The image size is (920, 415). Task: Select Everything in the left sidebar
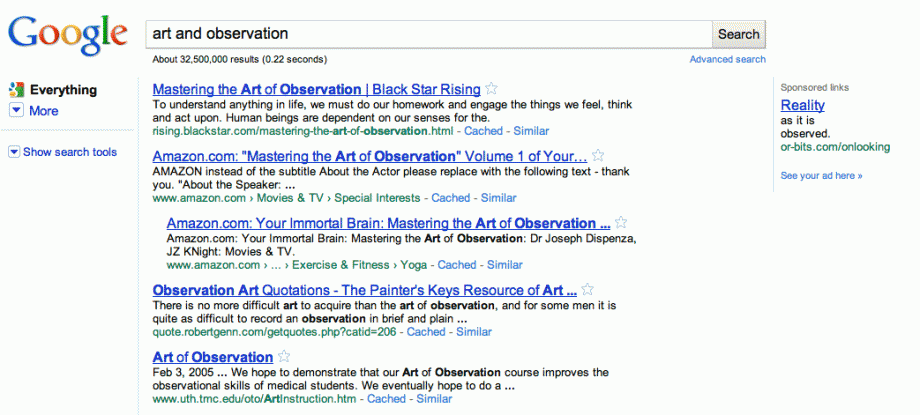(63, 90)
